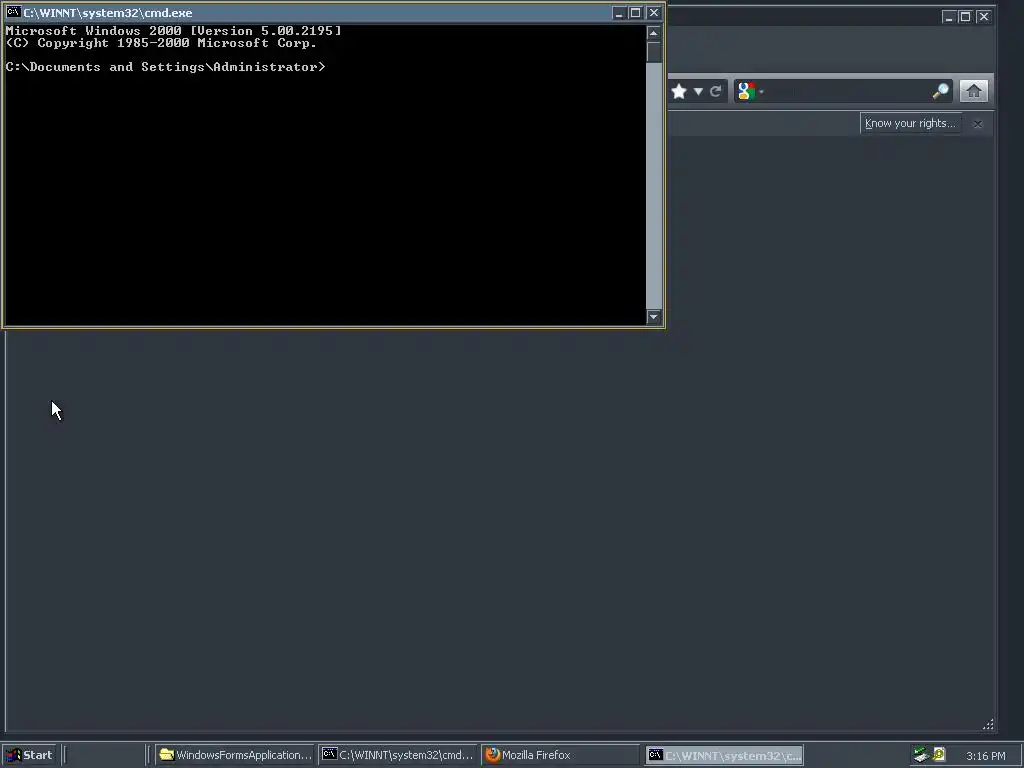Image resolution: width=1024 pixels, height=768 pixels.
Task: Click the Know your rights button
Action: (910, 123)
